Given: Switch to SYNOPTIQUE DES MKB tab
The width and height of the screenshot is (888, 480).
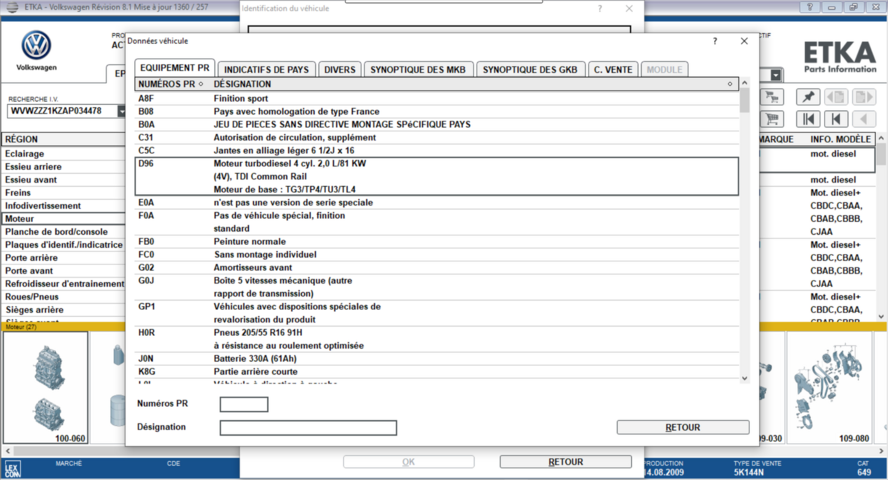Looking at the screenshot, I should coord(418,70).
